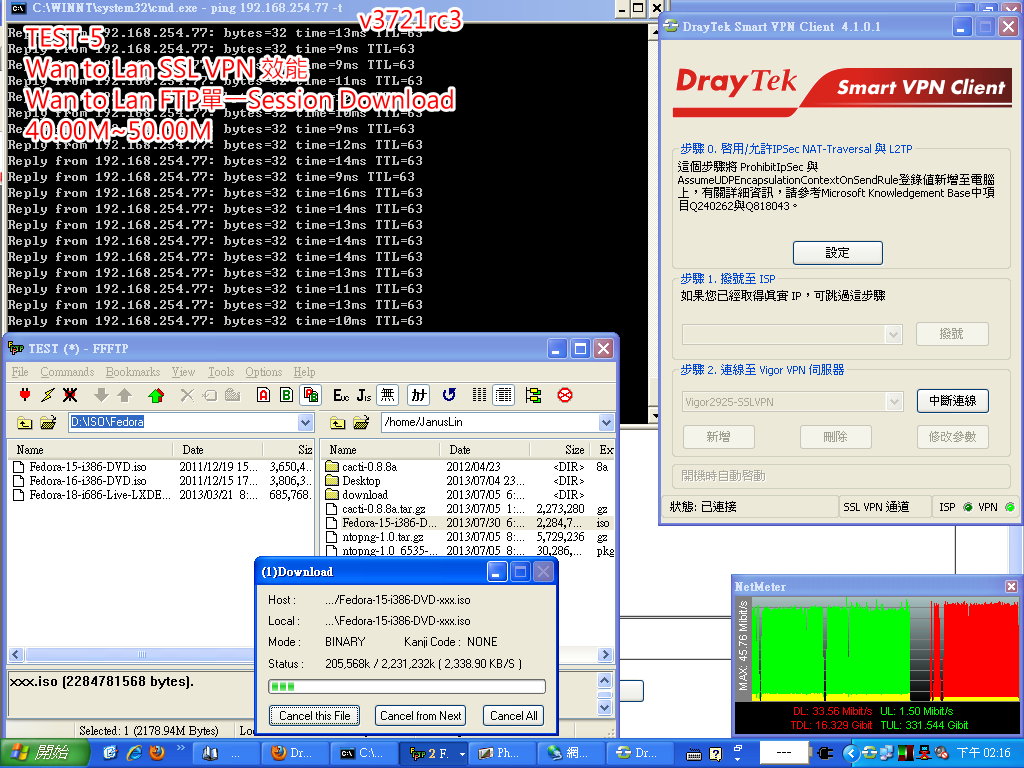Screen dimensions: 1024x768
Task: Select the Desktop folder in remote pane
Action: 353,481
